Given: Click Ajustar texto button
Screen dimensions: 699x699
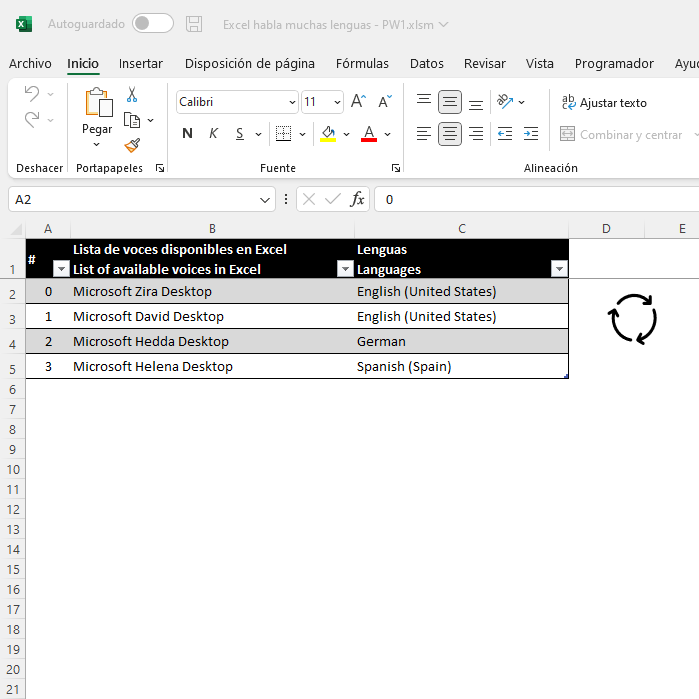Looking at the screenshot, I should coord(604,103).
